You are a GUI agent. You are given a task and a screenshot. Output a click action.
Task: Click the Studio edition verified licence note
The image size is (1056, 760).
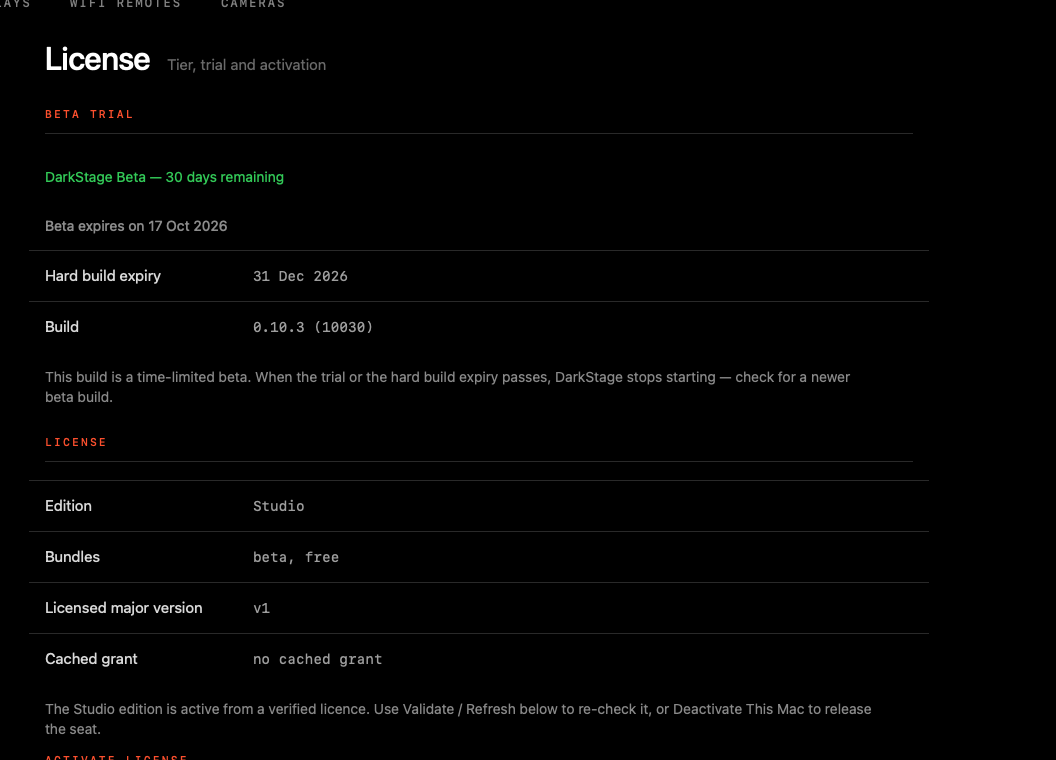point(459,719)
